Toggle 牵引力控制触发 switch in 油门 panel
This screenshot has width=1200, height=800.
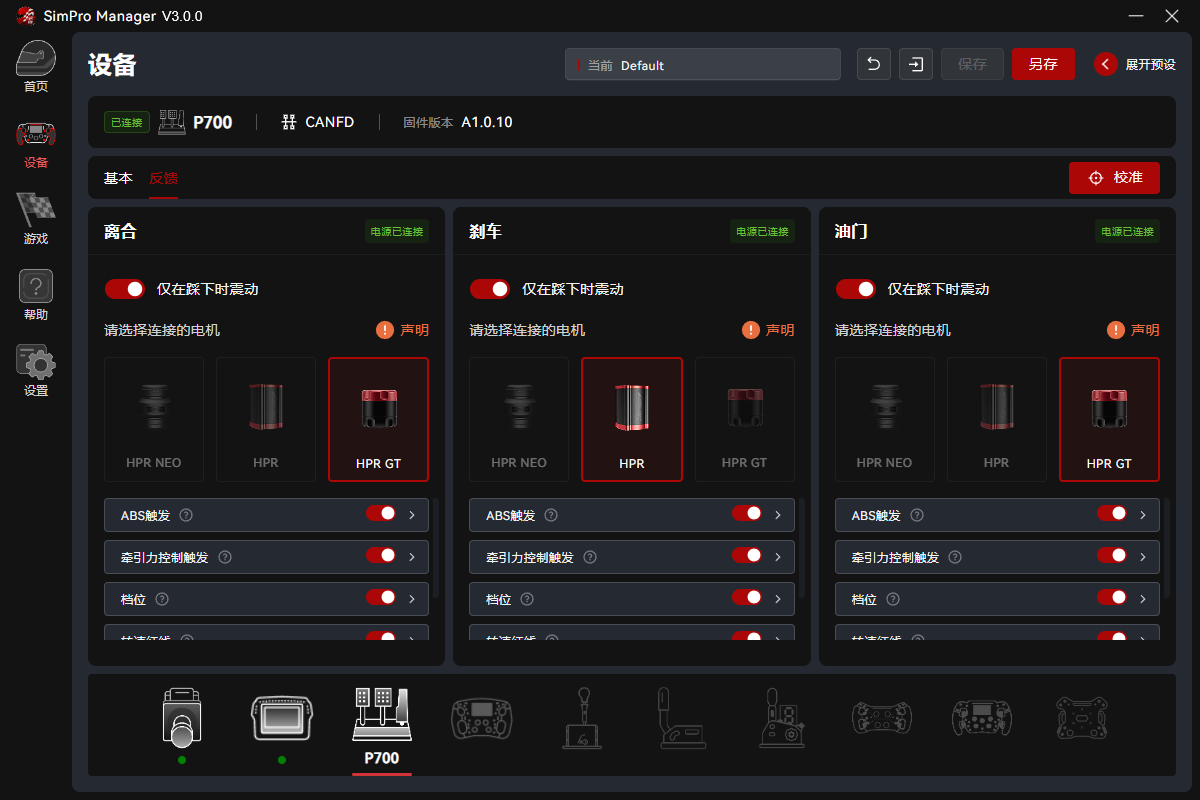[1112, 556]
